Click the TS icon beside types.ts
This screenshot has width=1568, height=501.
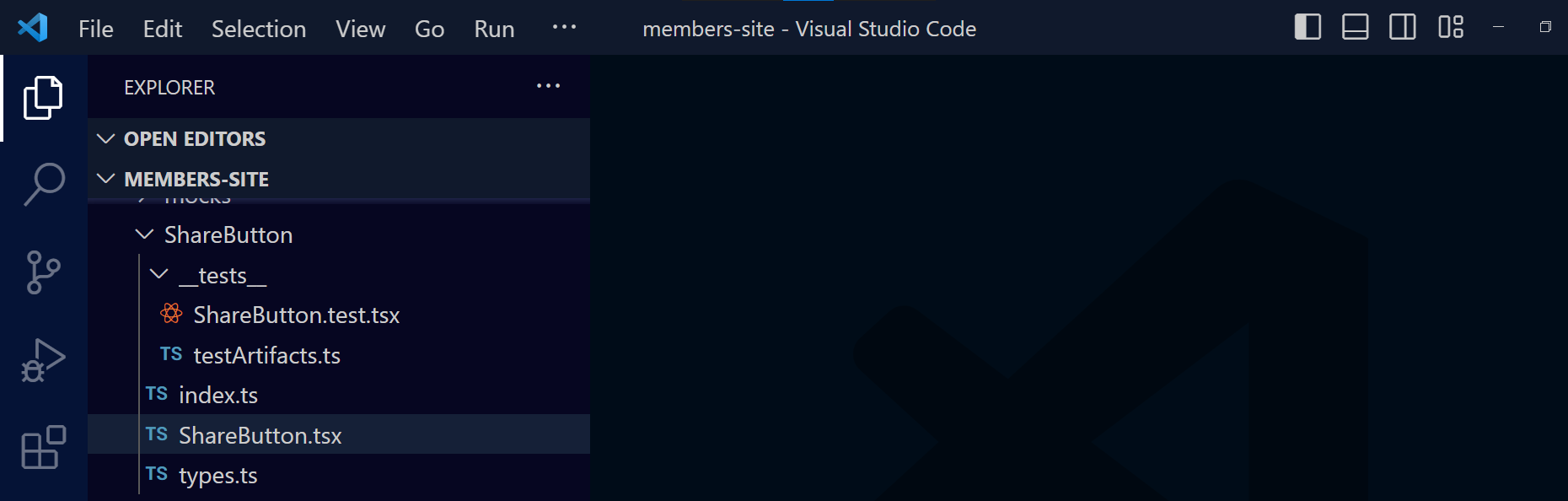coord(157,474)
